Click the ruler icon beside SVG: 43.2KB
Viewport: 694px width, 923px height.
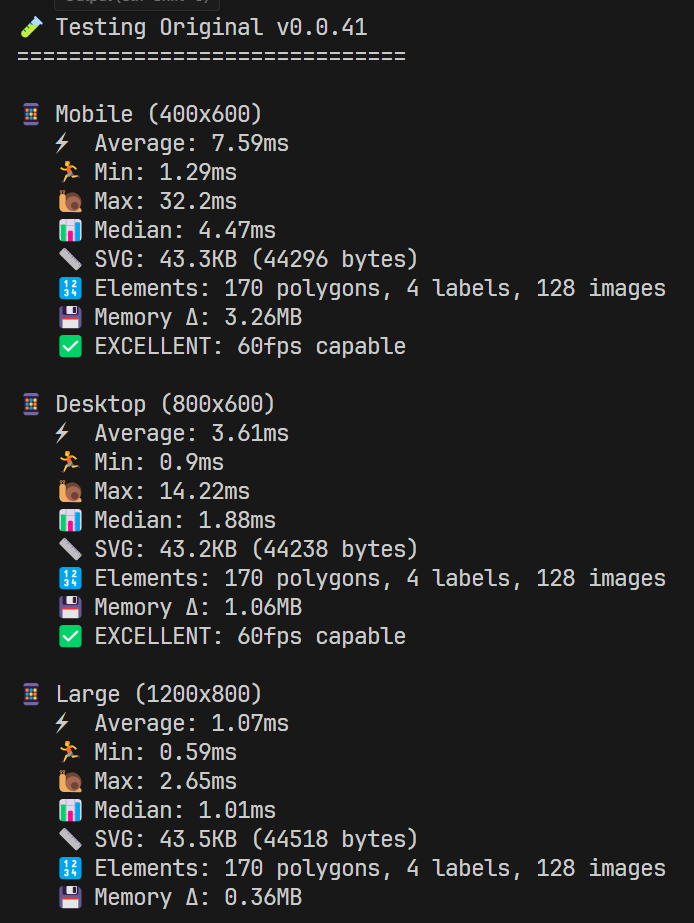(69, 550)
